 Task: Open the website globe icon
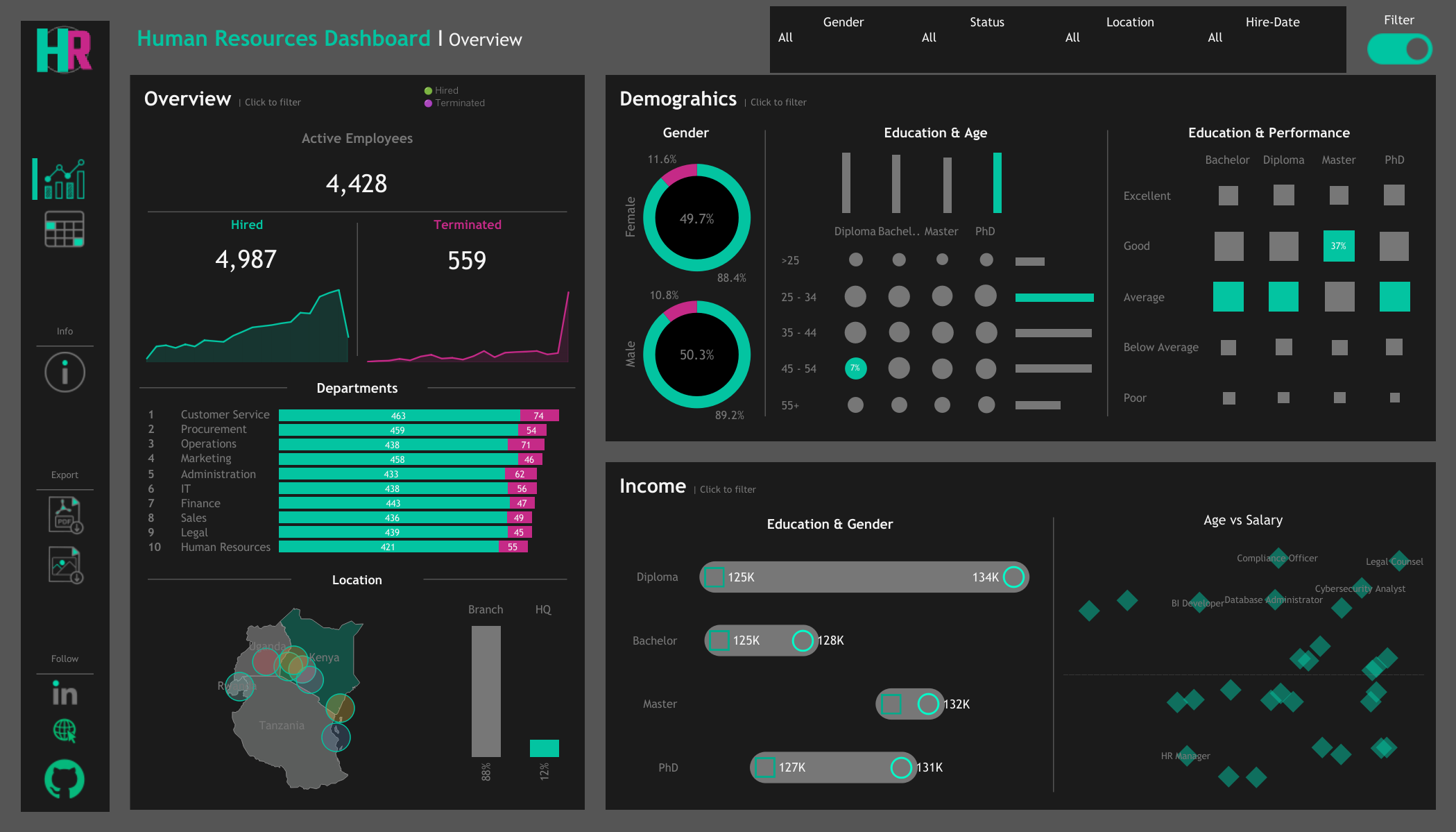pos(65,730)
